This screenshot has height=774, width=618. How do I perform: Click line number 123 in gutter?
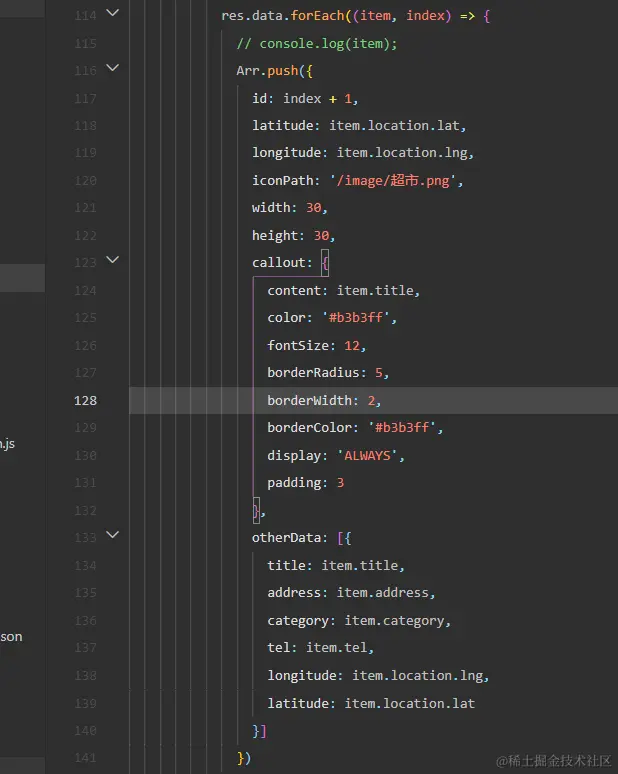point(85,263)
